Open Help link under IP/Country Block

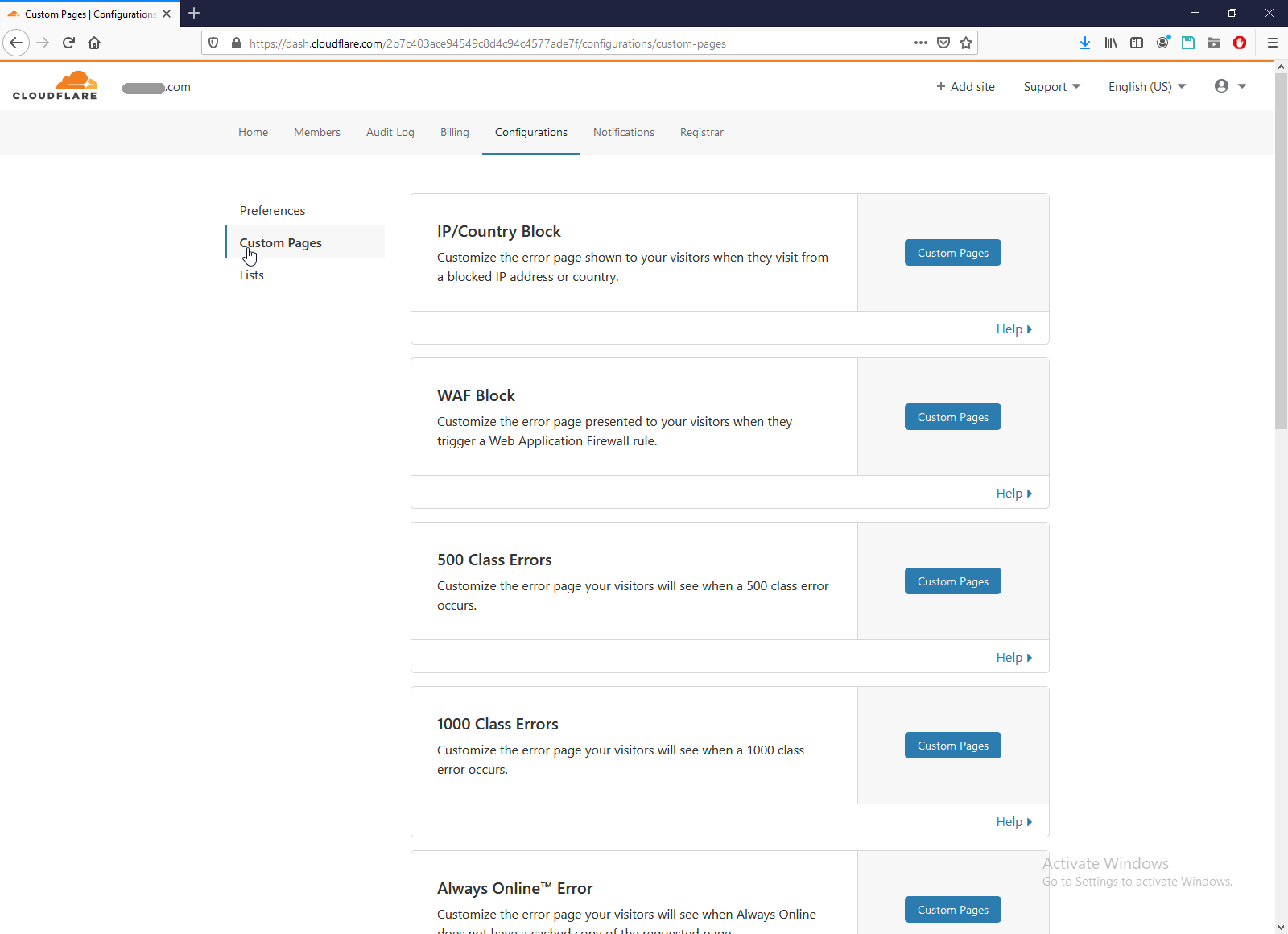1013,329
